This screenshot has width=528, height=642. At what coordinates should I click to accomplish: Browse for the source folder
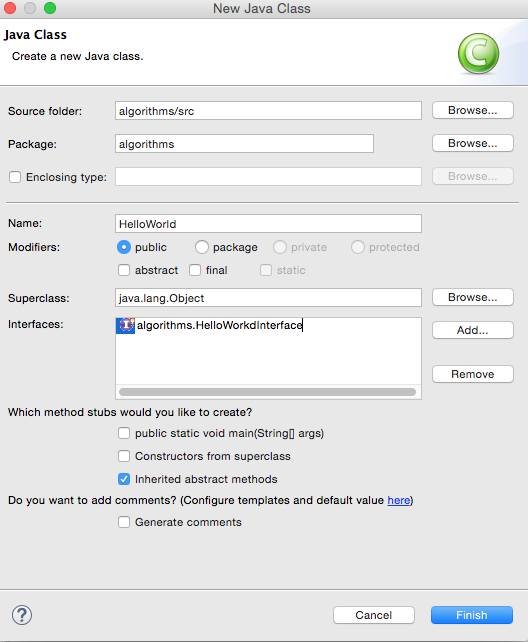tap(473, 111)
